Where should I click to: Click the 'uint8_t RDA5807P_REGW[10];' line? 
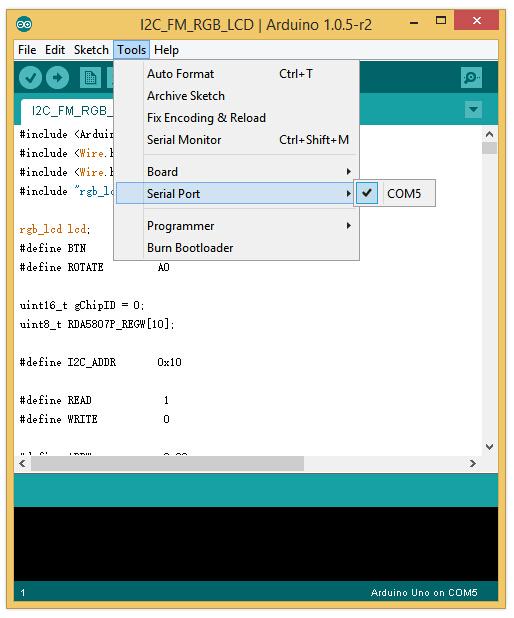[97, 324]
